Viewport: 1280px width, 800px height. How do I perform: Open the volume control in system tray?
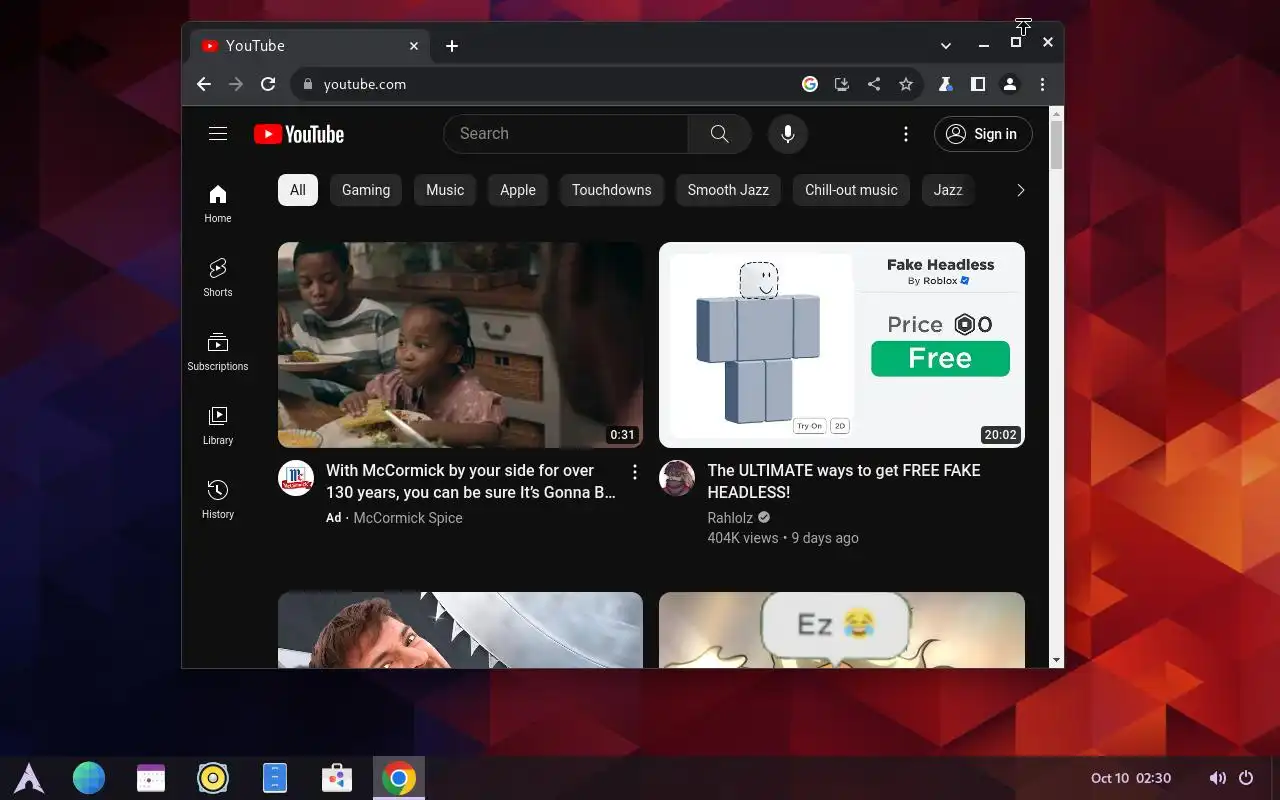click(1217, 778)
